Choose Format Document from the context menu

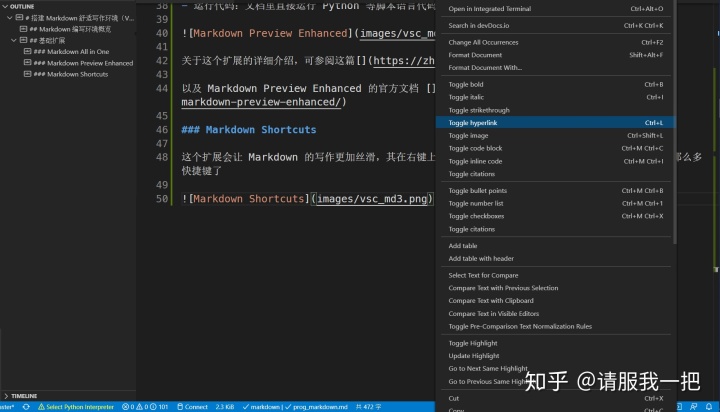click(x=556, y=55)
